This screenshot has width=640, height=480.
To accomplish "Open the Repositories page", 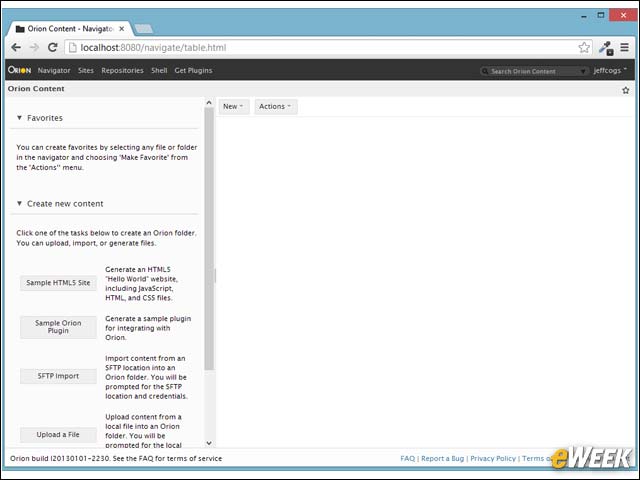I will (x=122, y=70).
